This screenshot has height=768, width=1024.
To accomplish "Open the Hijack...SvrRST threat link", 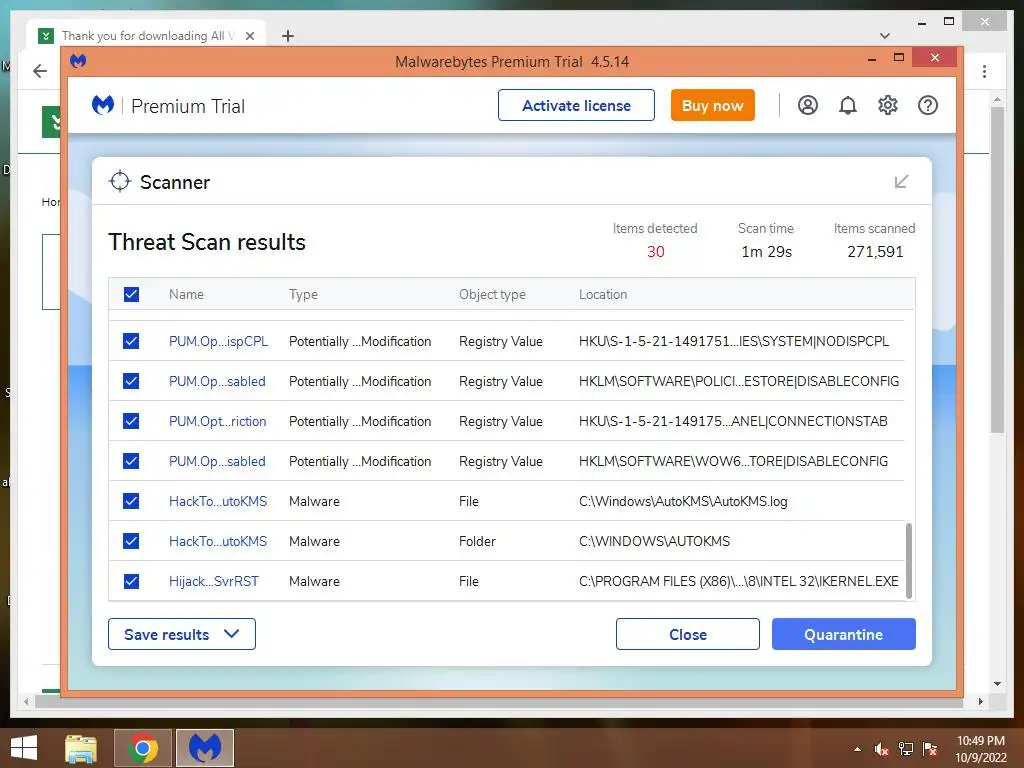I will tap(214, 581).
